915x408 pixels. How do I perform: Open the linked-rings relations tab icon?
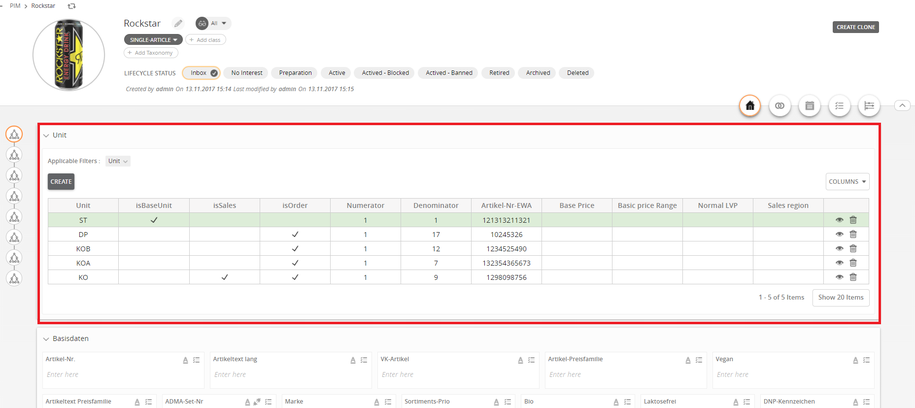(780, 106)
